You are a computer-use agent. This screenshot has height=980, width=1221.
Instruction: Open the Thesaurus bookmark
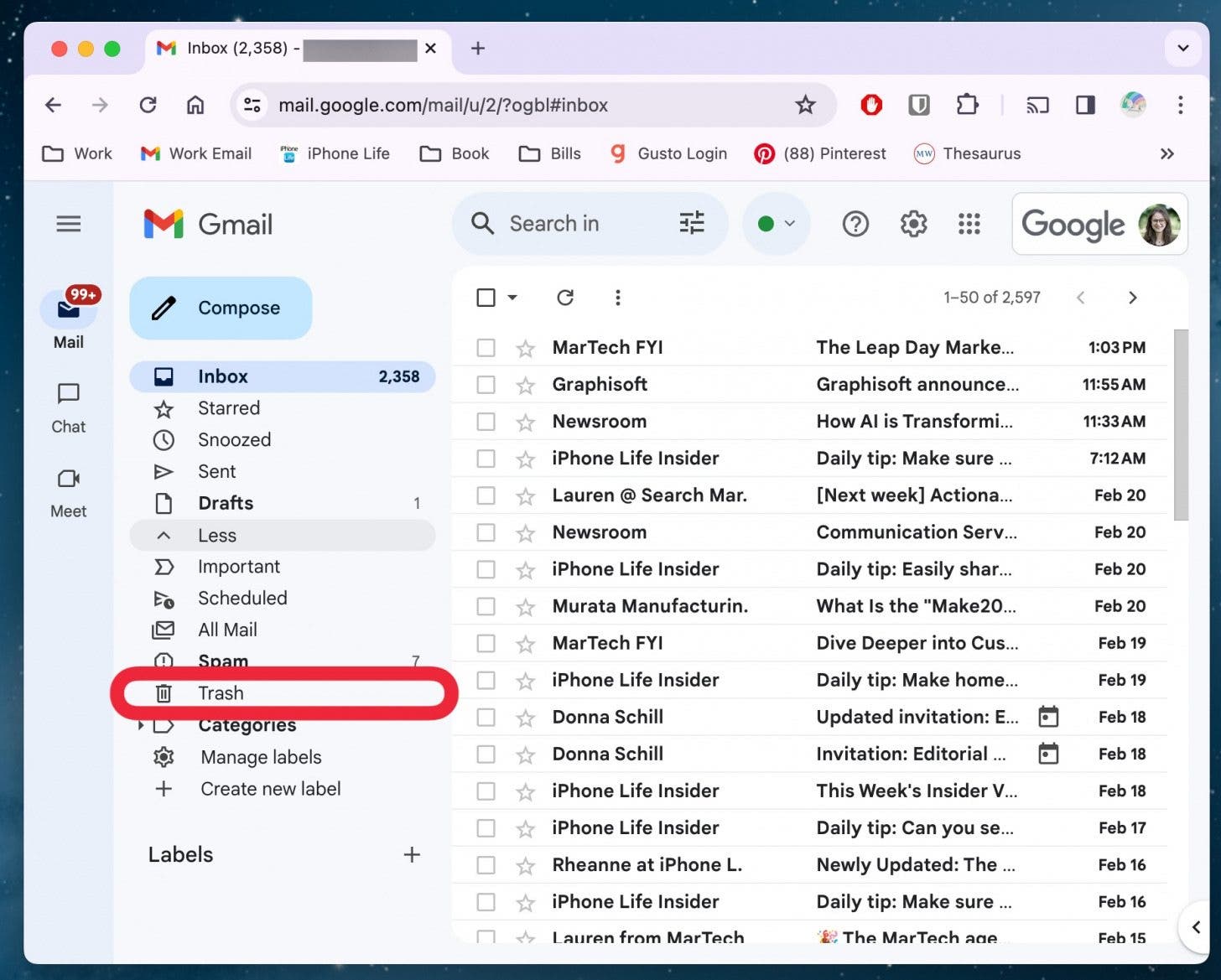pos(967,153)
